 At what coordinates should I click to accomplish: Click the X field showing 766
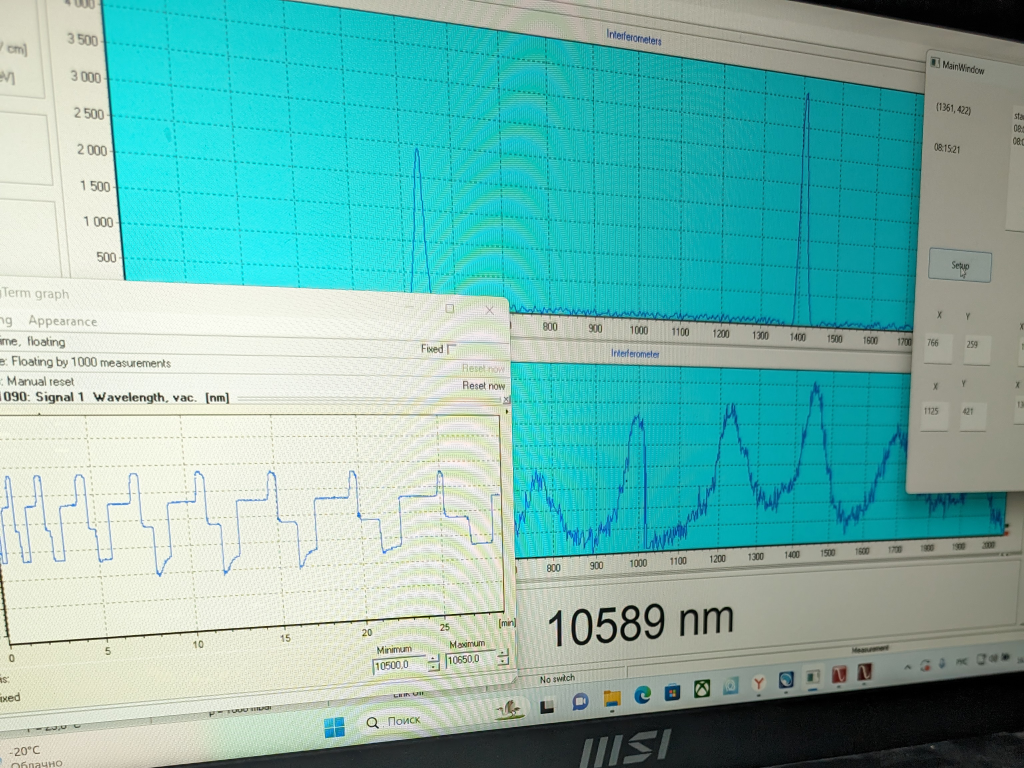938,347
